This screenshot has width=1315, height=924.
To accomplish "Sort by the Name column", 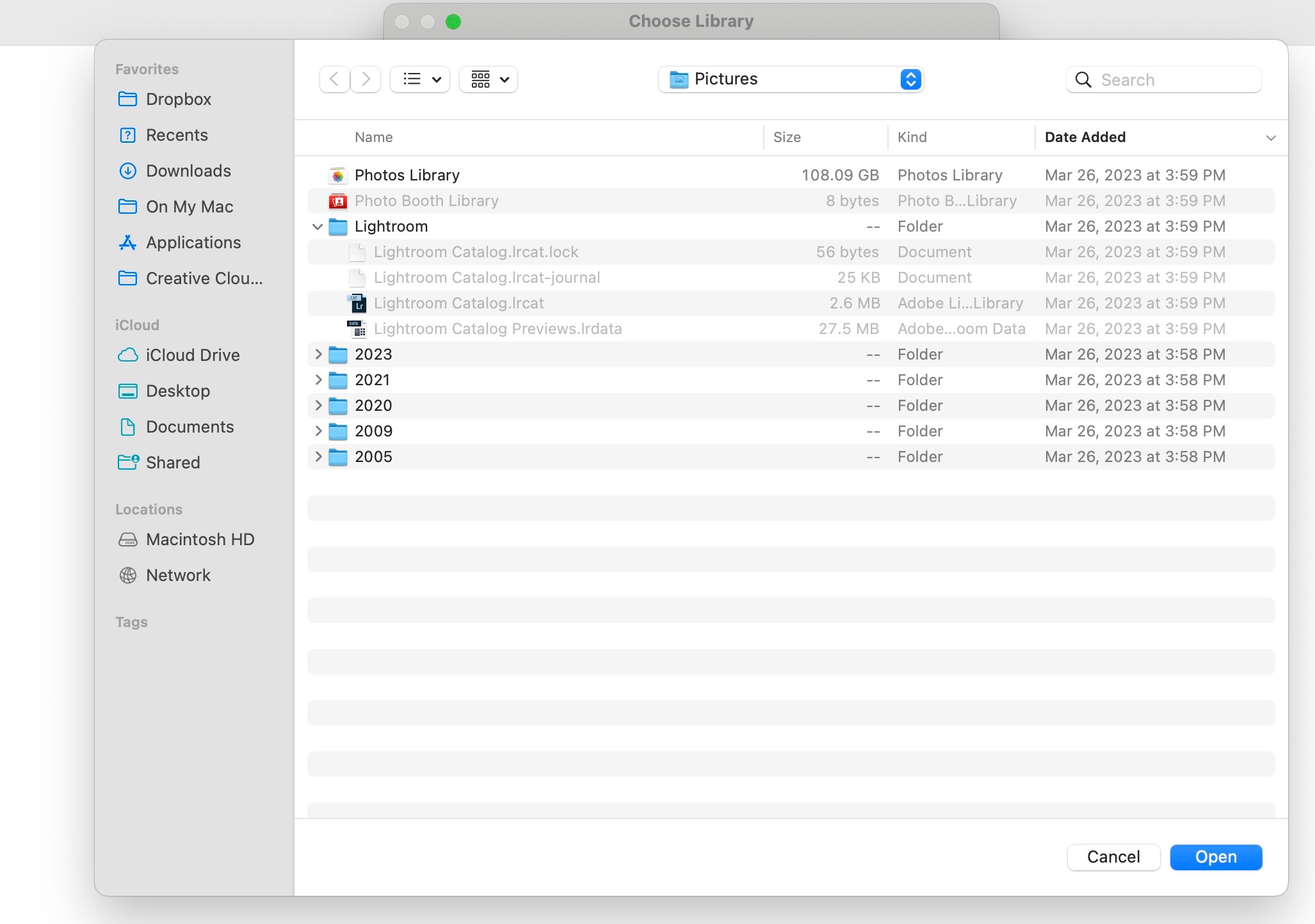I will (374, 137).
